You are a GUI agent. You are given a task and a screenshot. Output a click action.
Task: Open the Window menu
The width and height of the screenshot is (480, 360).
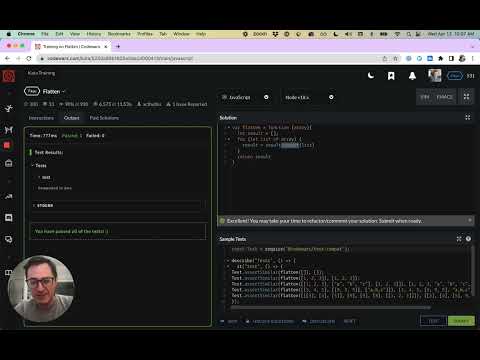point(181,34)
